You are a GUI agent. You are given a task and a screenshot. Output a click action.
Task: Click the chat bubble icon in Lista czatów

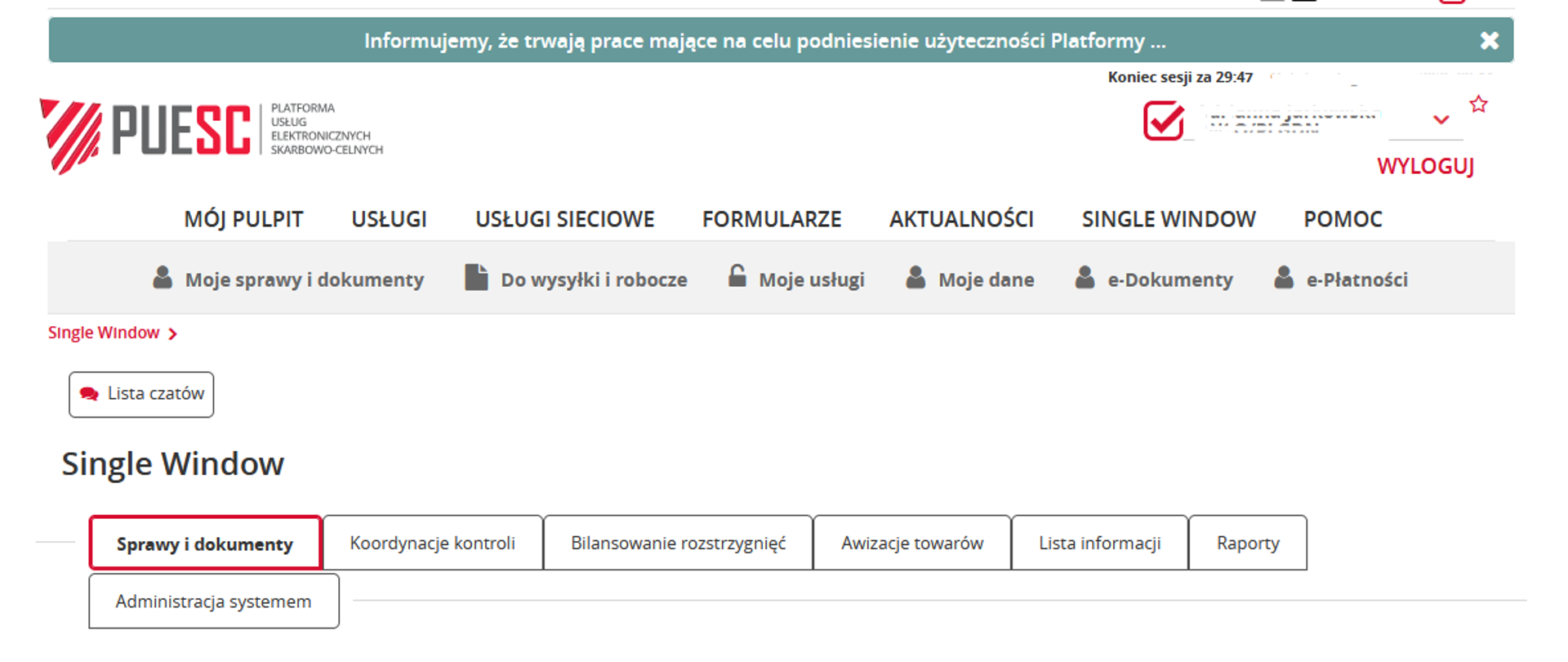(89, 394)
